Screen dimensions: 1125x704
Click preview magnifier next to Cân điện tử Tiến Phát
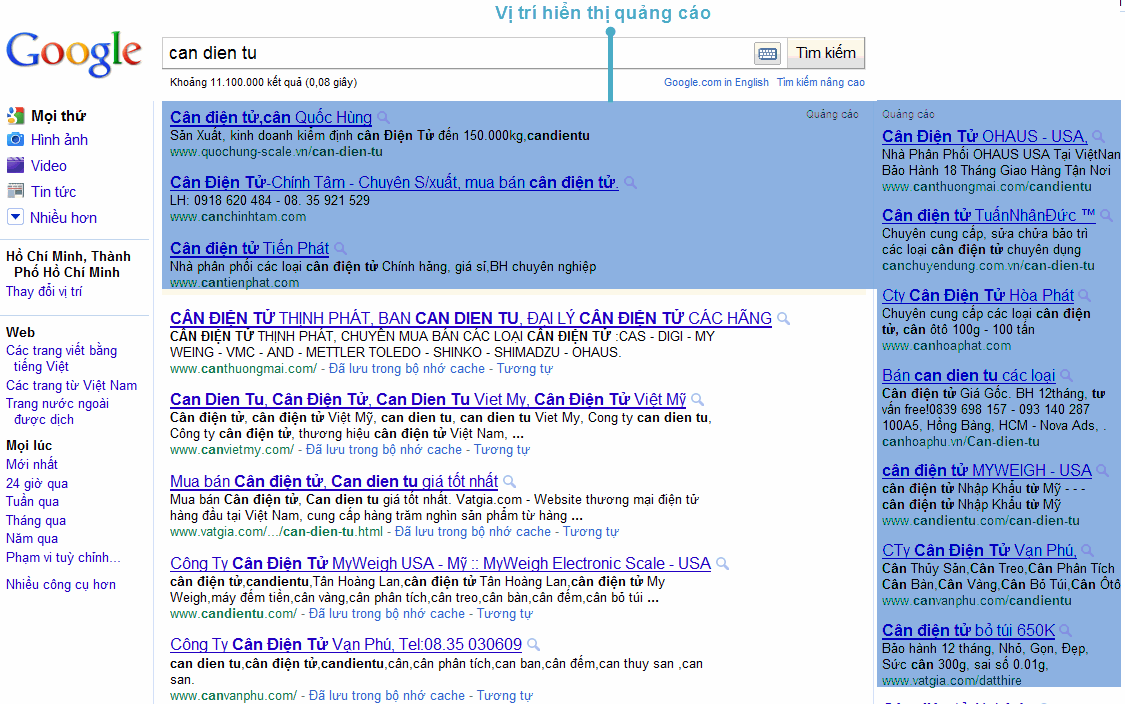pyautogui.click(x=340, y=249)
